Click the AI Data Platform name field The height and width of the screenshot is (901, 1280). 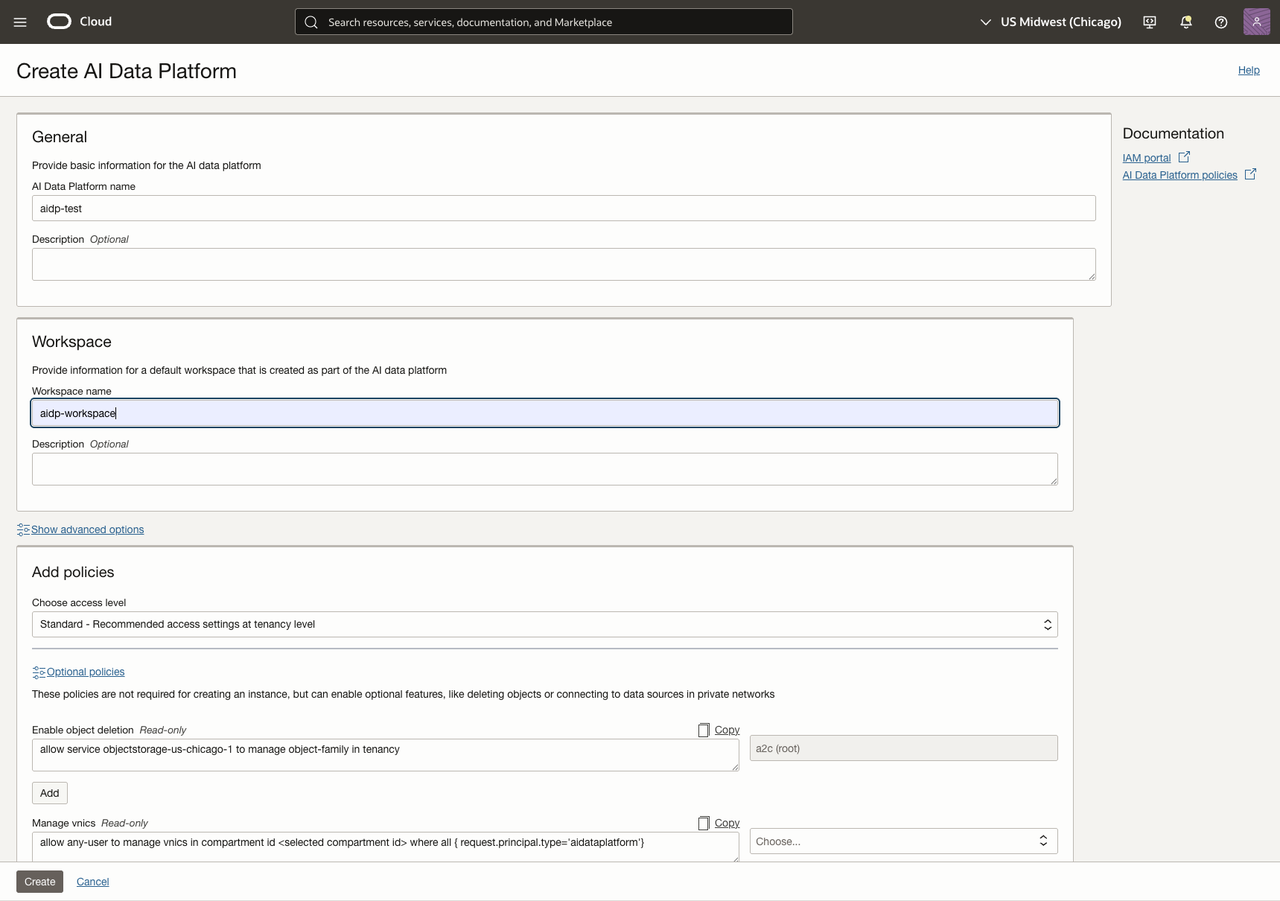tap(564, 208)
